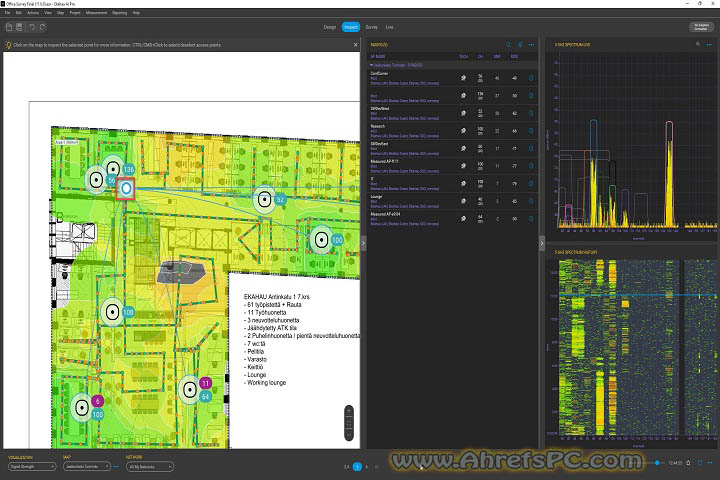Click the locate icon in the Measured AP-e0:64 row

531,219
